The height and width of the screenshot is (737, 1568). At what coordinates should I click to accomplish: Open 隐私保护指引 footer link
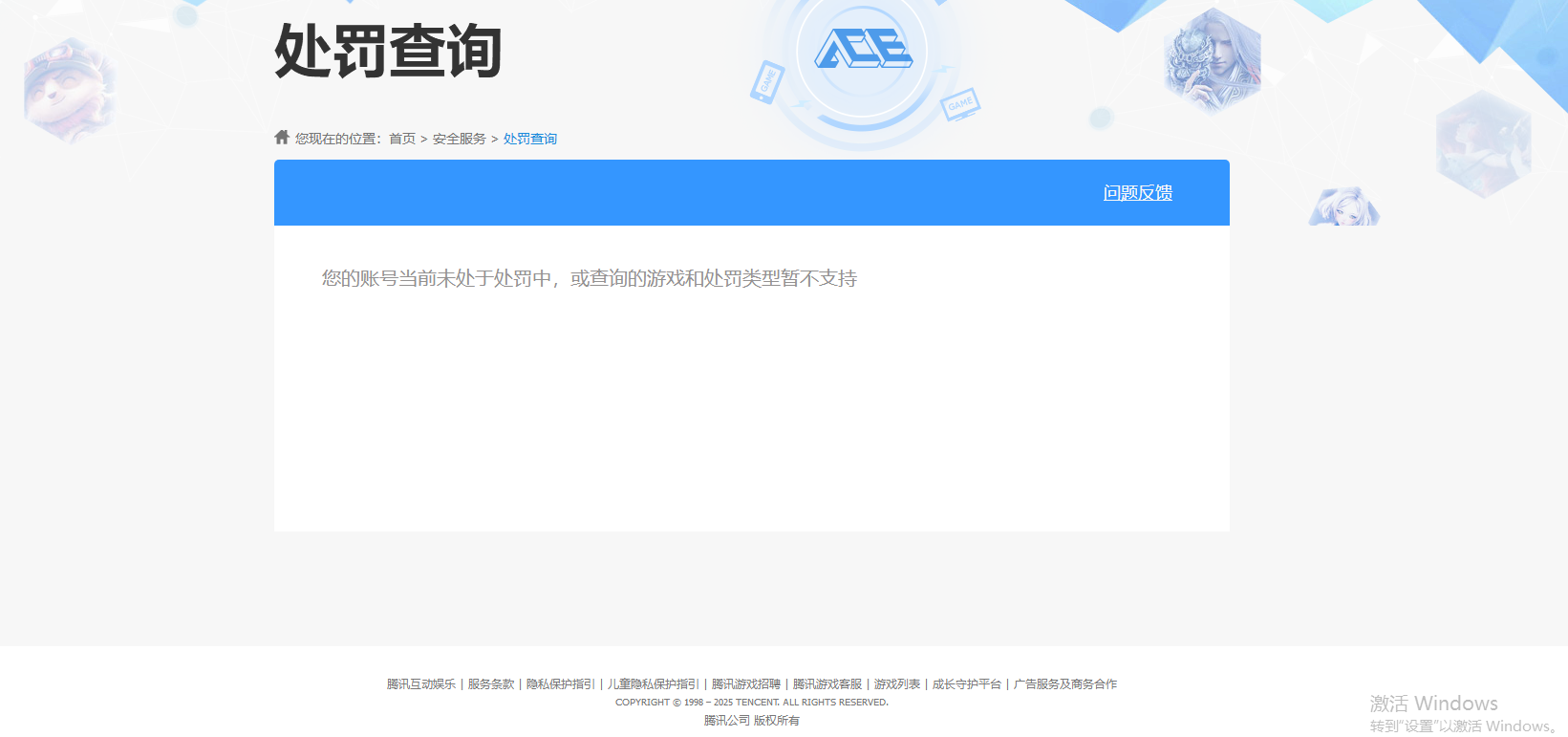[561, 684]
